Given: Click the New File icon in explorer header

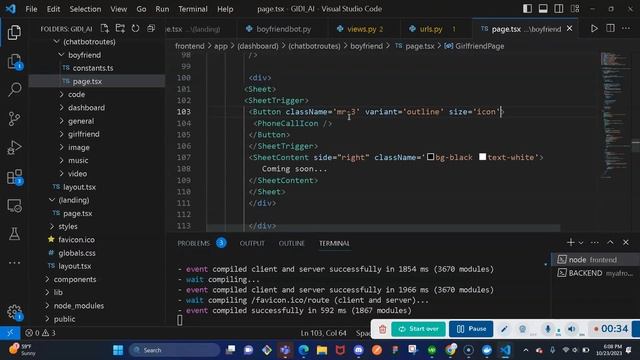Looking at the screenshot, I should click(105, 29).
